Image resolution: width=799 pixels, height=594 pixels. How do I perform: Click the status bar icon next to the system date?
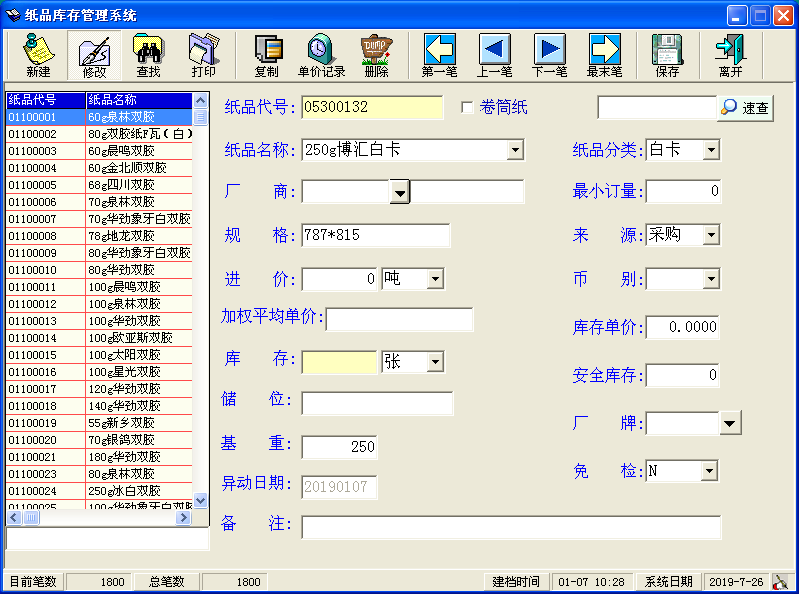780,581
